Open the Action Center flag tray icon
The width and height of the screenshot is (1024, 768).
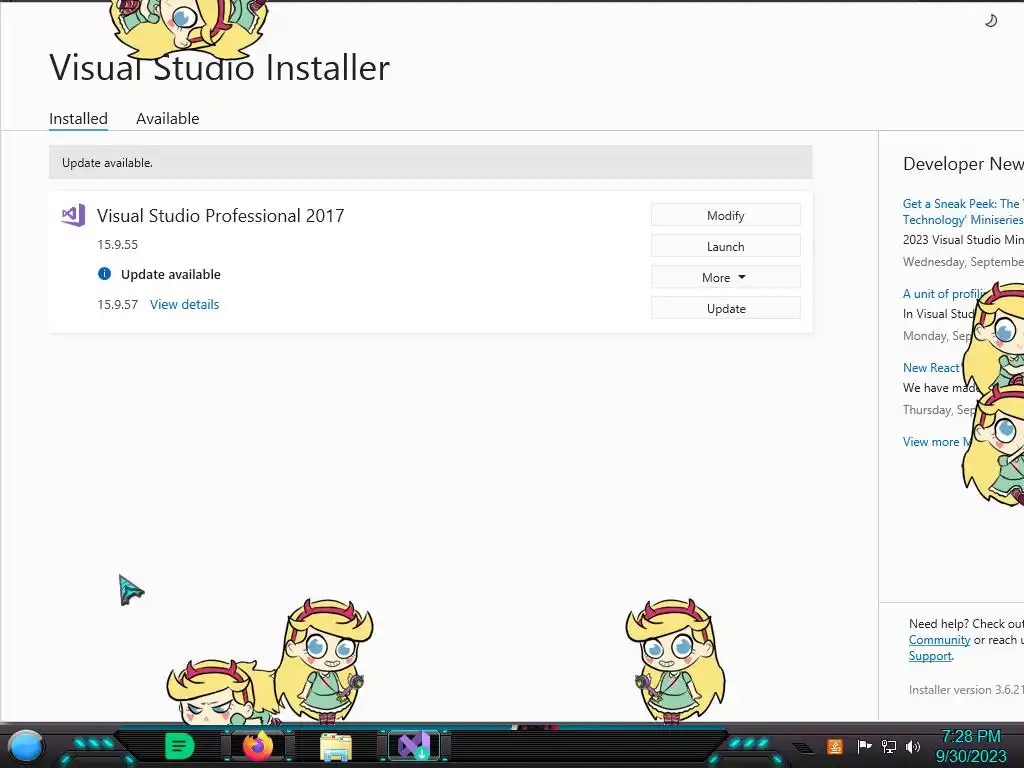click(x=865, y=746)
